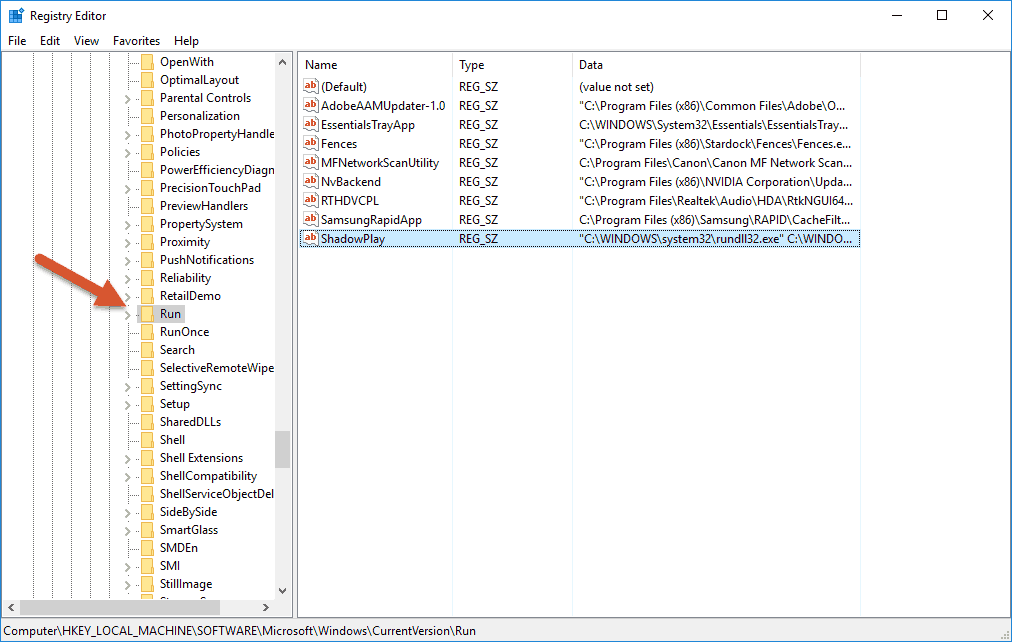Select the StillImage key
The width and height of the screenshot is (1012, 642).
pos(186,584)
